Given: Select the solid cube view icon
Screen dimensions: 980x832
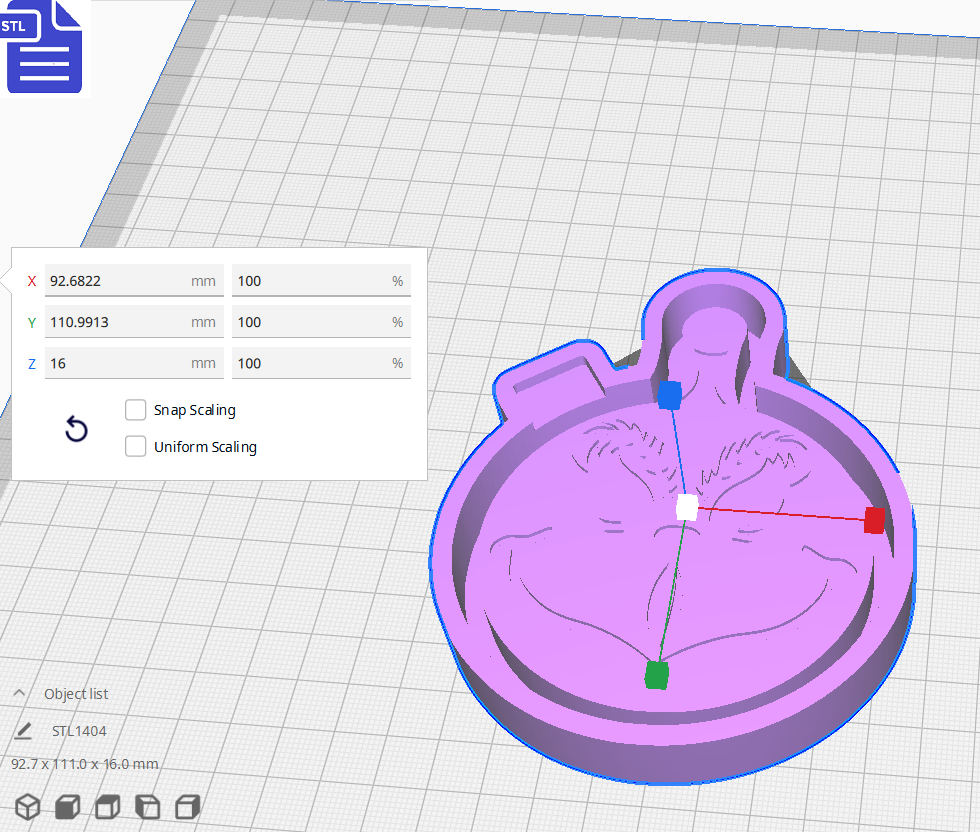Looking at the screenshot, I should pos(67,806).
